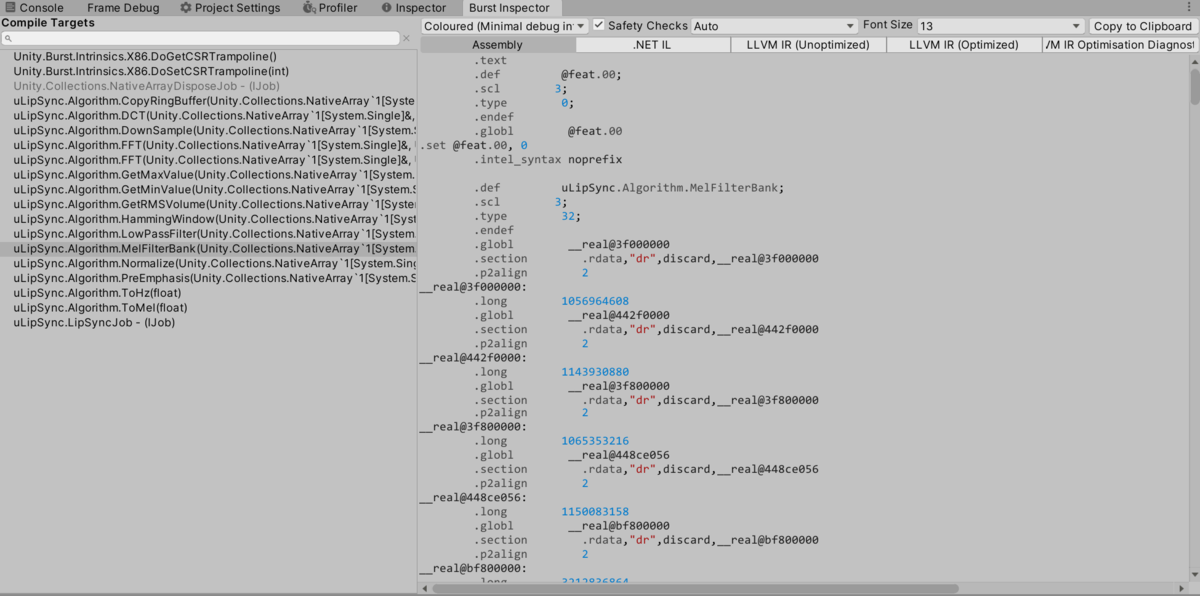This screenshot has height=596, width=1200.
Task: Switch to the Console tab
Action: coord(35,8)
